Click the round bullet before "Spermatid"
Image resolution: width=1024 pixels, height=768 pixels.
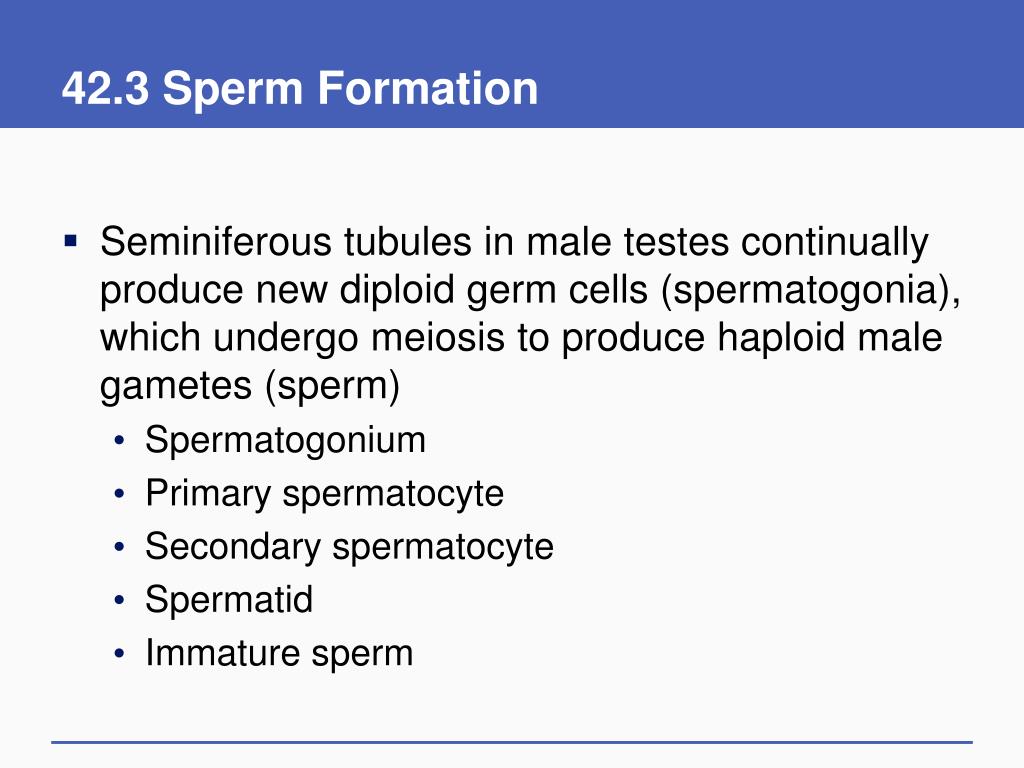coord(118,600)
